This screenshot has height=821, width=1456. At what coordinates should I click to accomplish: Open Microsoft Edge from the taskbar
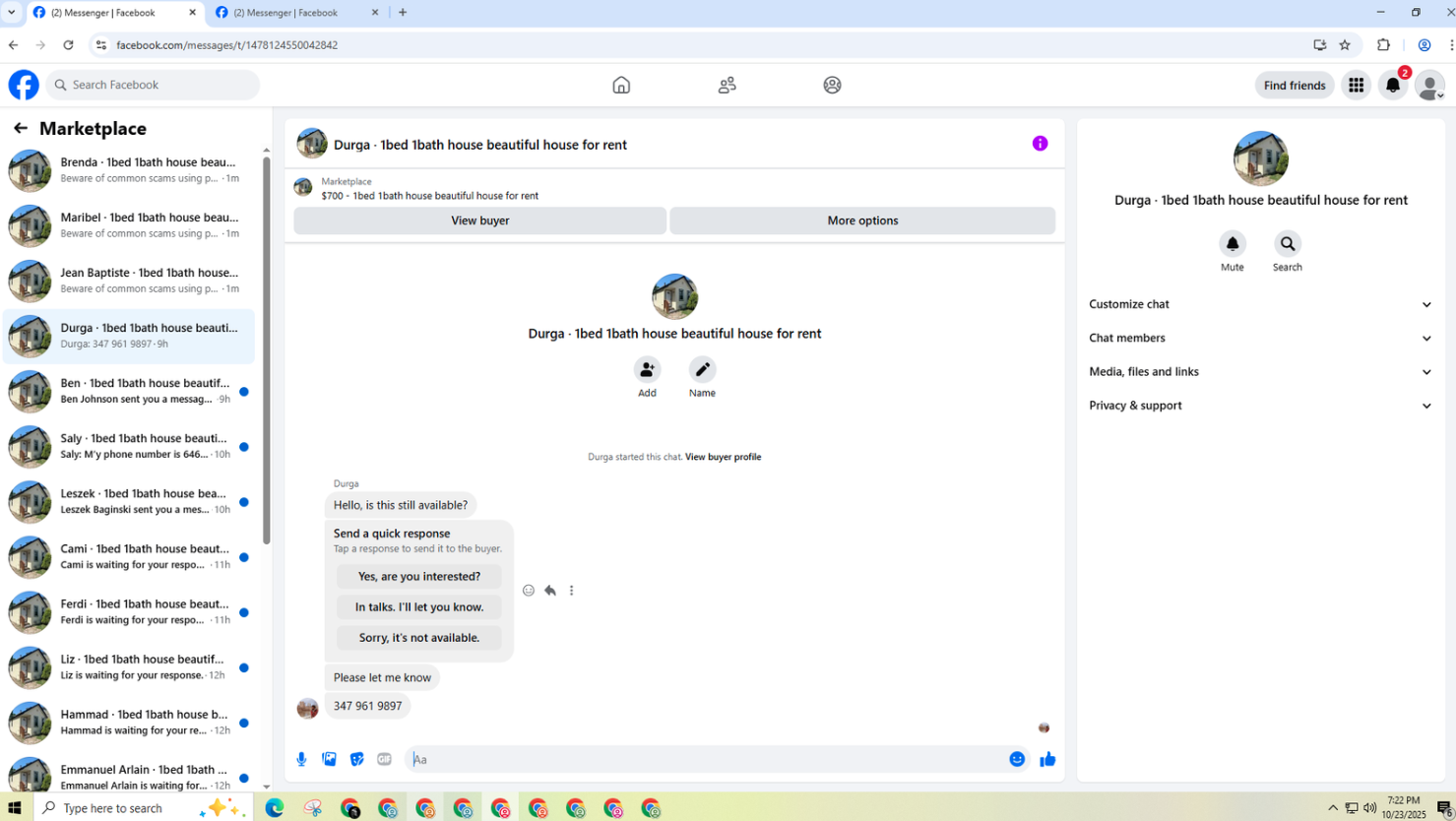[275, 808]
